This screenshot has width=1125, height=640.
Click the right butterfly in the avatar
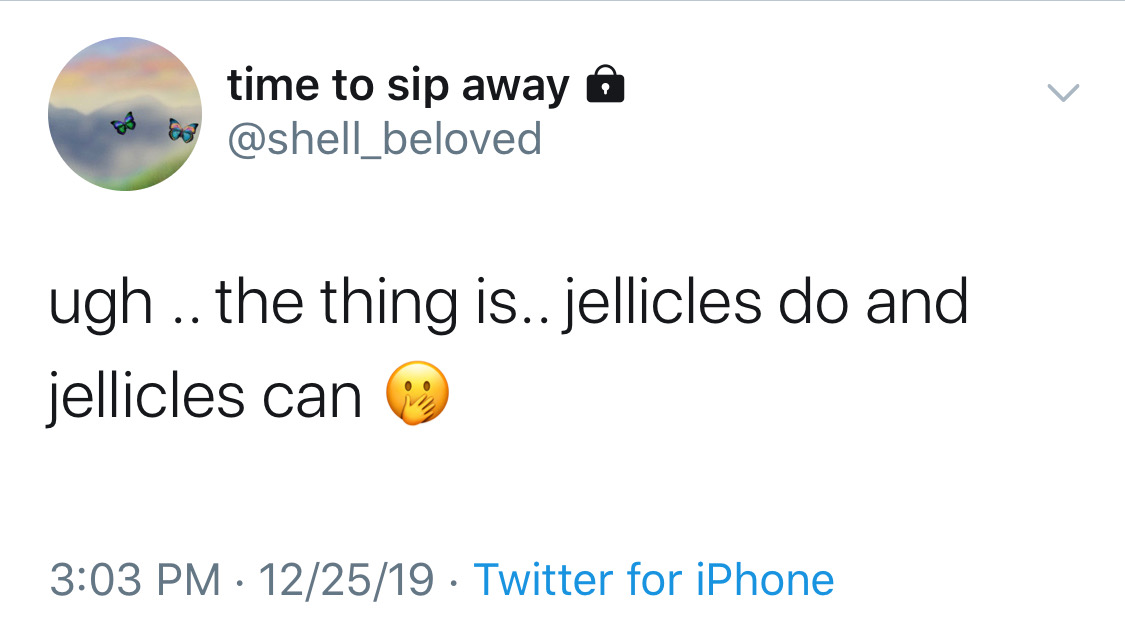tap(182, 130)
